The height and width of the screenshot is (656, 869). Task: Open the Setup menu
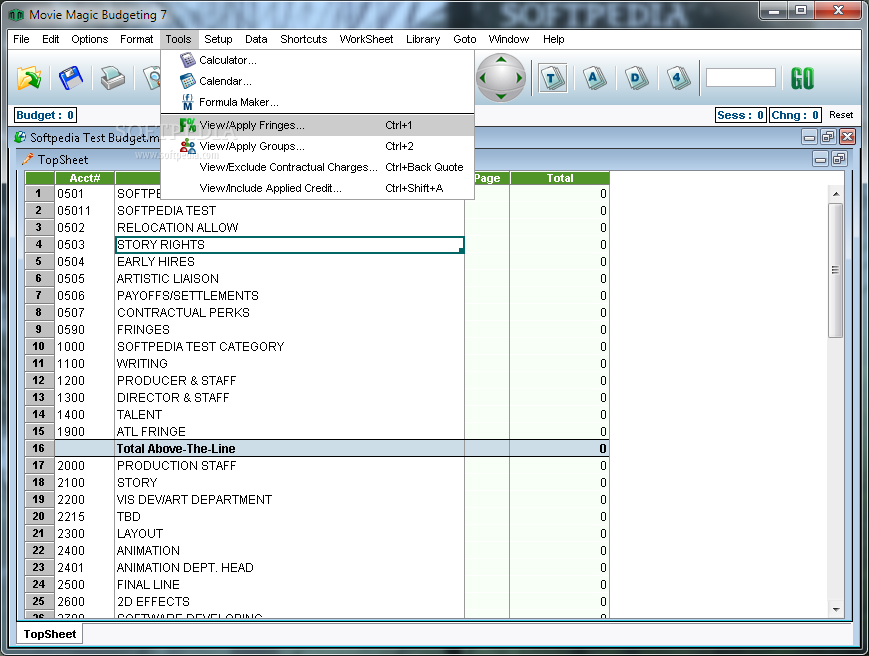(218, 39)
